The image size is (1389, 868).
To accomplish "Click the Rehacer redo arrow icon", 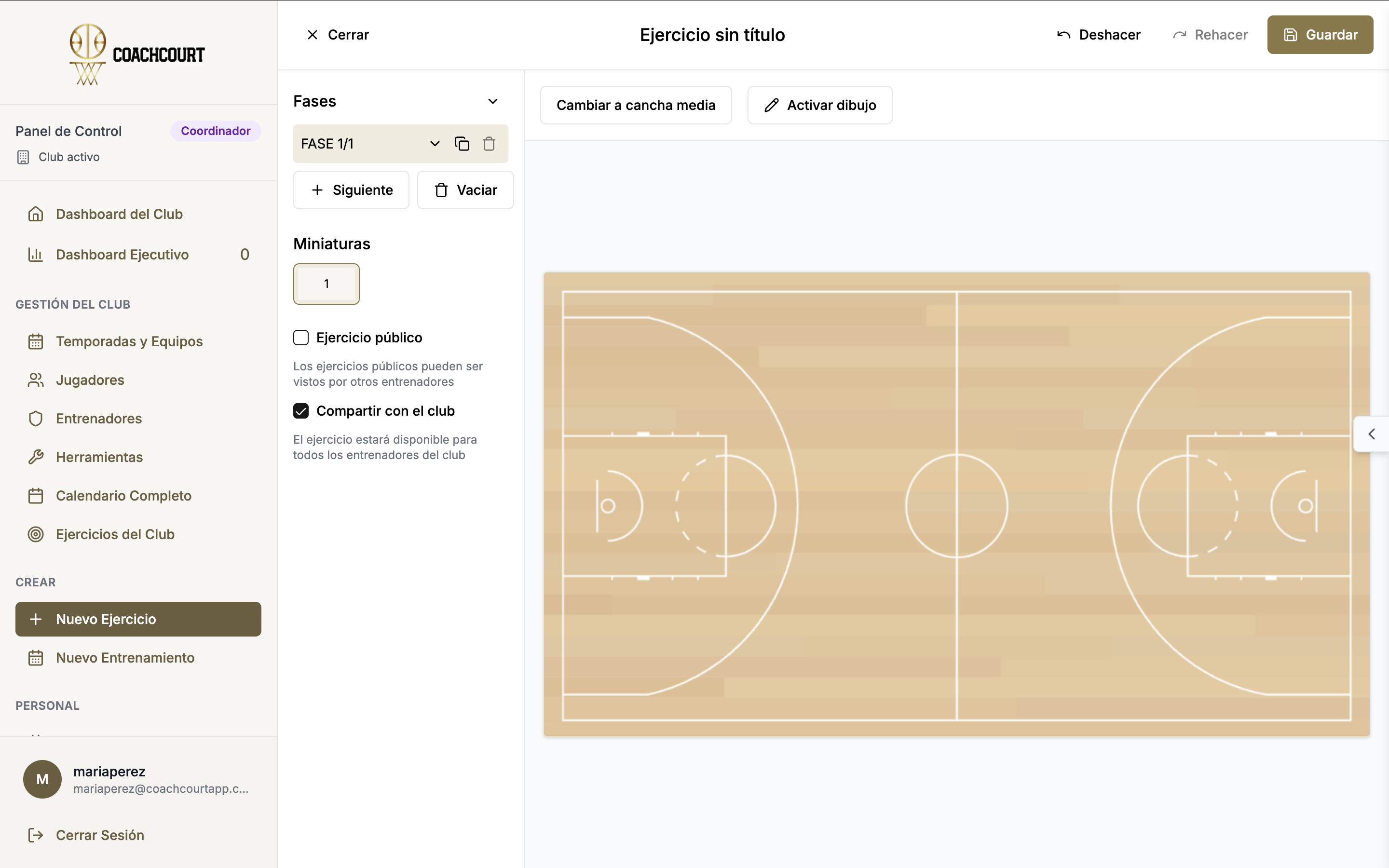I will pyautogui.click(x=1180, y=35).
